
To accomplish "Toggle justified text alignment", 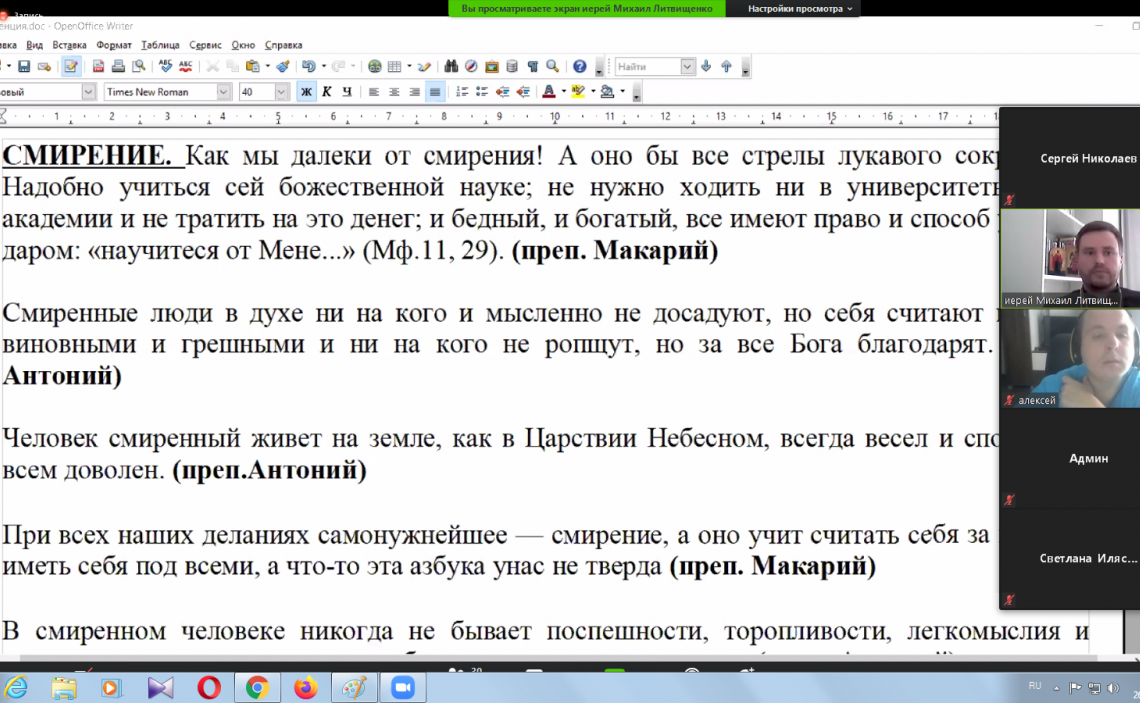I will [x=434, y=92].
